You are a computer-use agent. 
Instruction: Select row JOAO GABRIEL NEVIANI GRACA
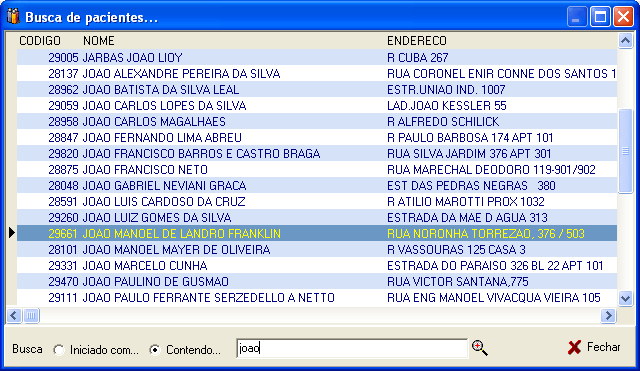pos(317,186)
